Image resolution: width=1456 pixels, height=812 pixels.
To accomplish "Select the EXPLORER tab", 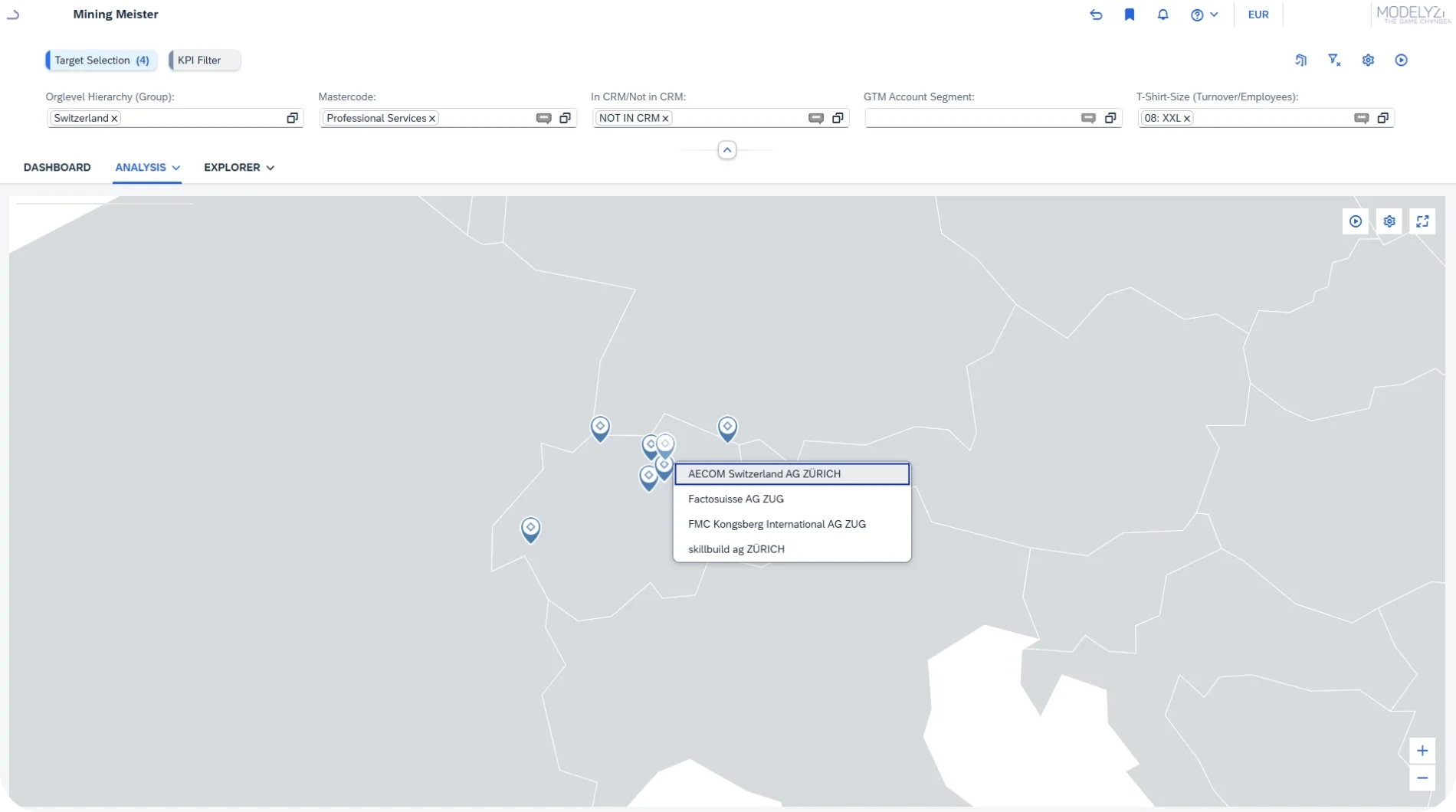I will pos(231,167).
